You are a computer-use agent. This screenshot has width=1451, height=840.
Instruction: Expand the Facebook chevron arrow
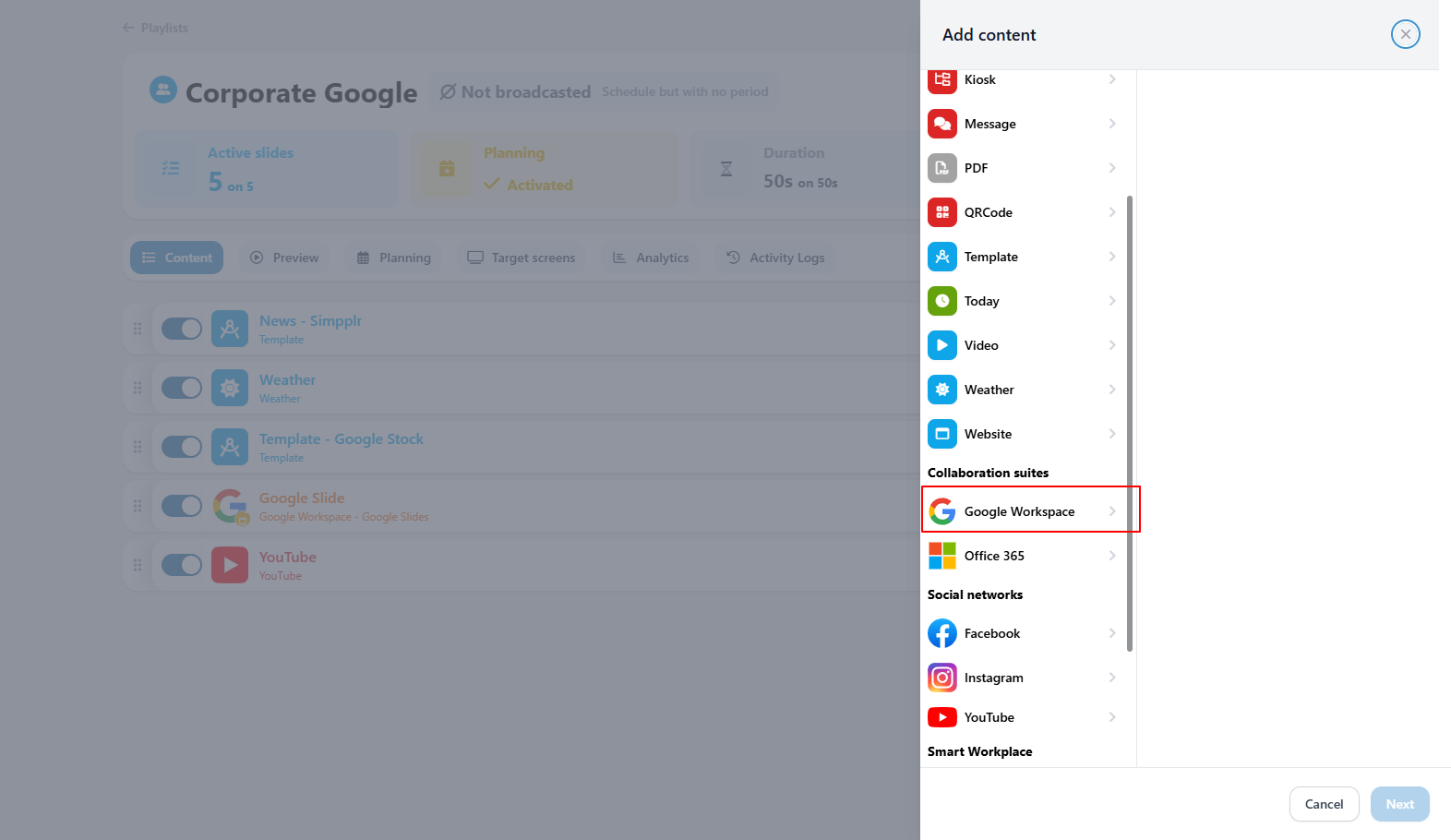(x=1112, y=633)
